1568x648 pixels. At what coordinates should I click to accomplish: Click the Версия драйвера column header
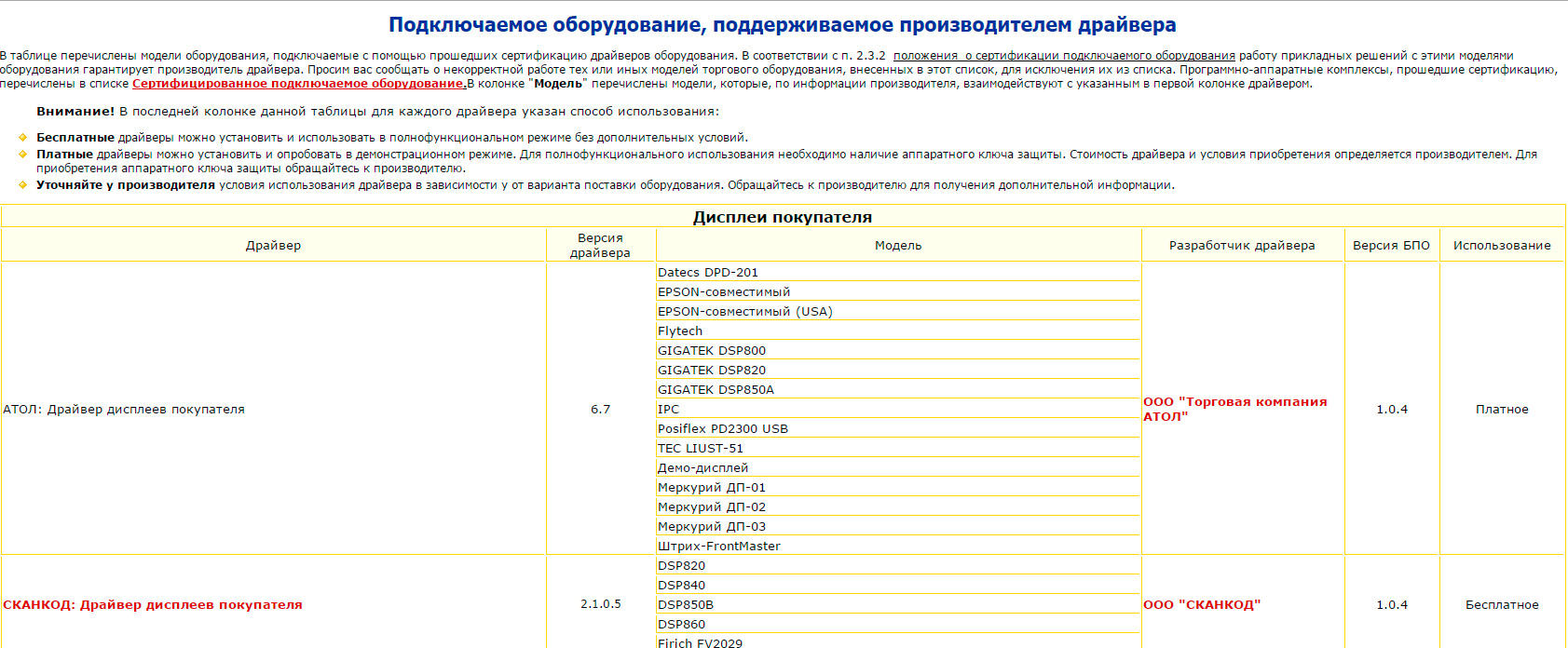coord(600,246)
